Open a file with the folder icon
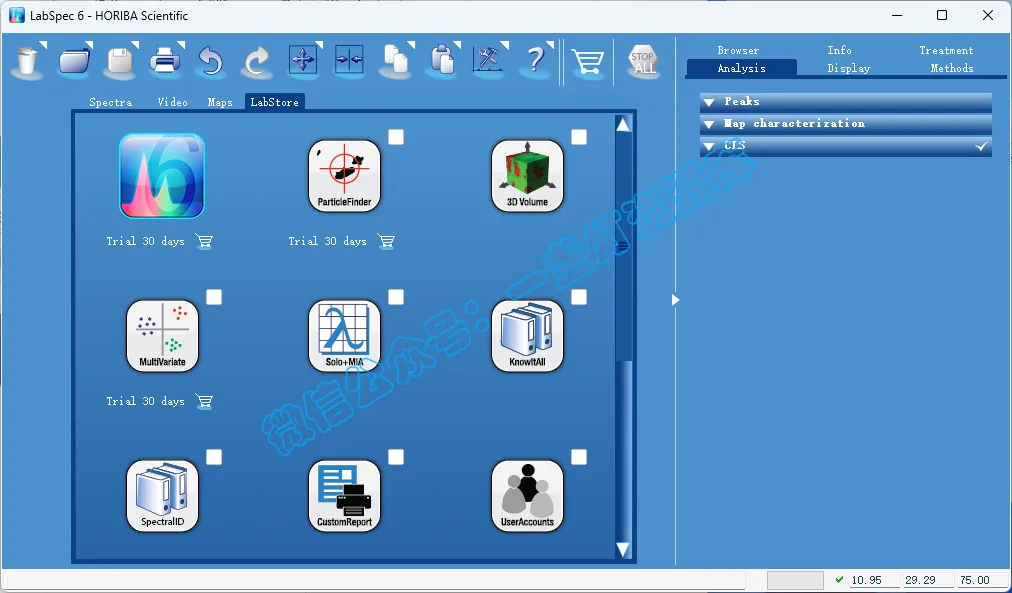The height and width of the screenshot is (593, 1012). click(x=74, y=62)
